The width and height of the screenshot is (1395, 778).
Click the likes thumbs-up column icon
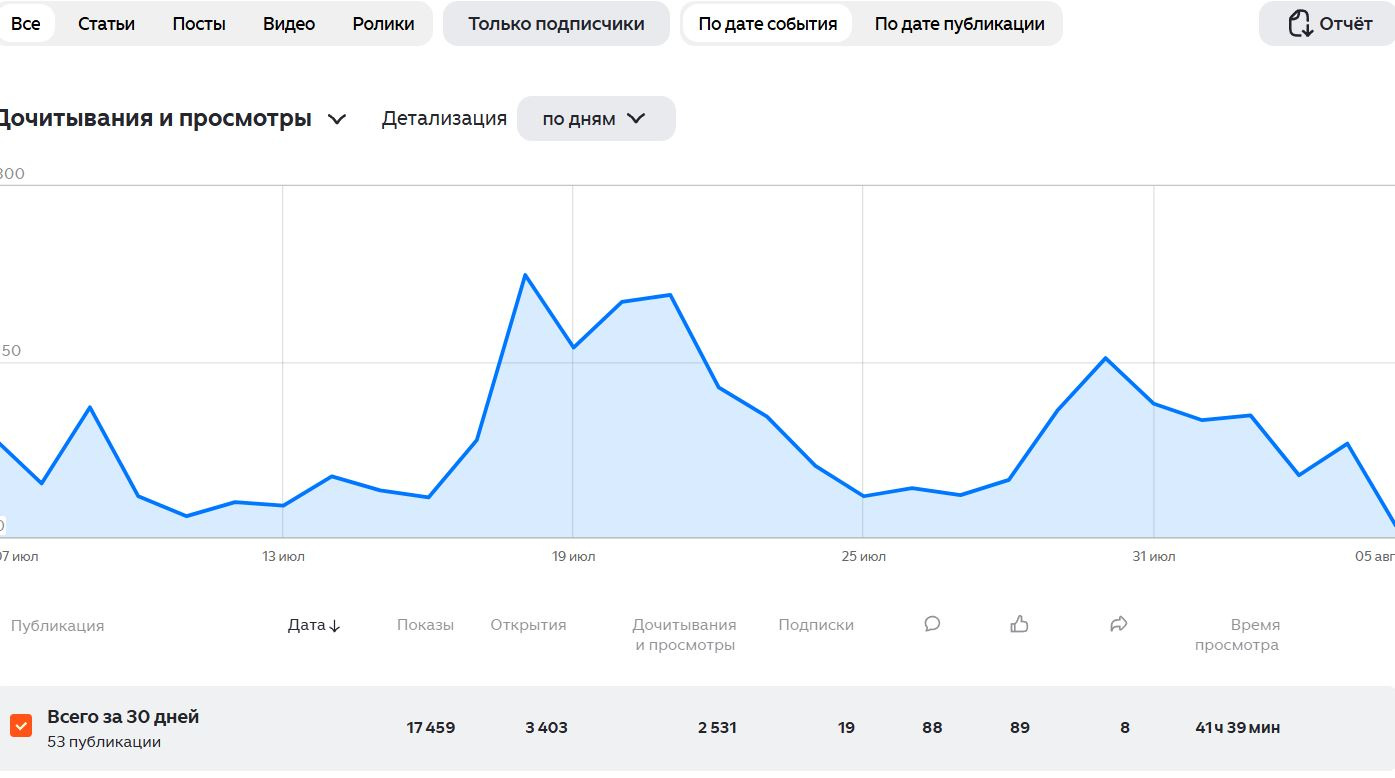point(1019,624)
